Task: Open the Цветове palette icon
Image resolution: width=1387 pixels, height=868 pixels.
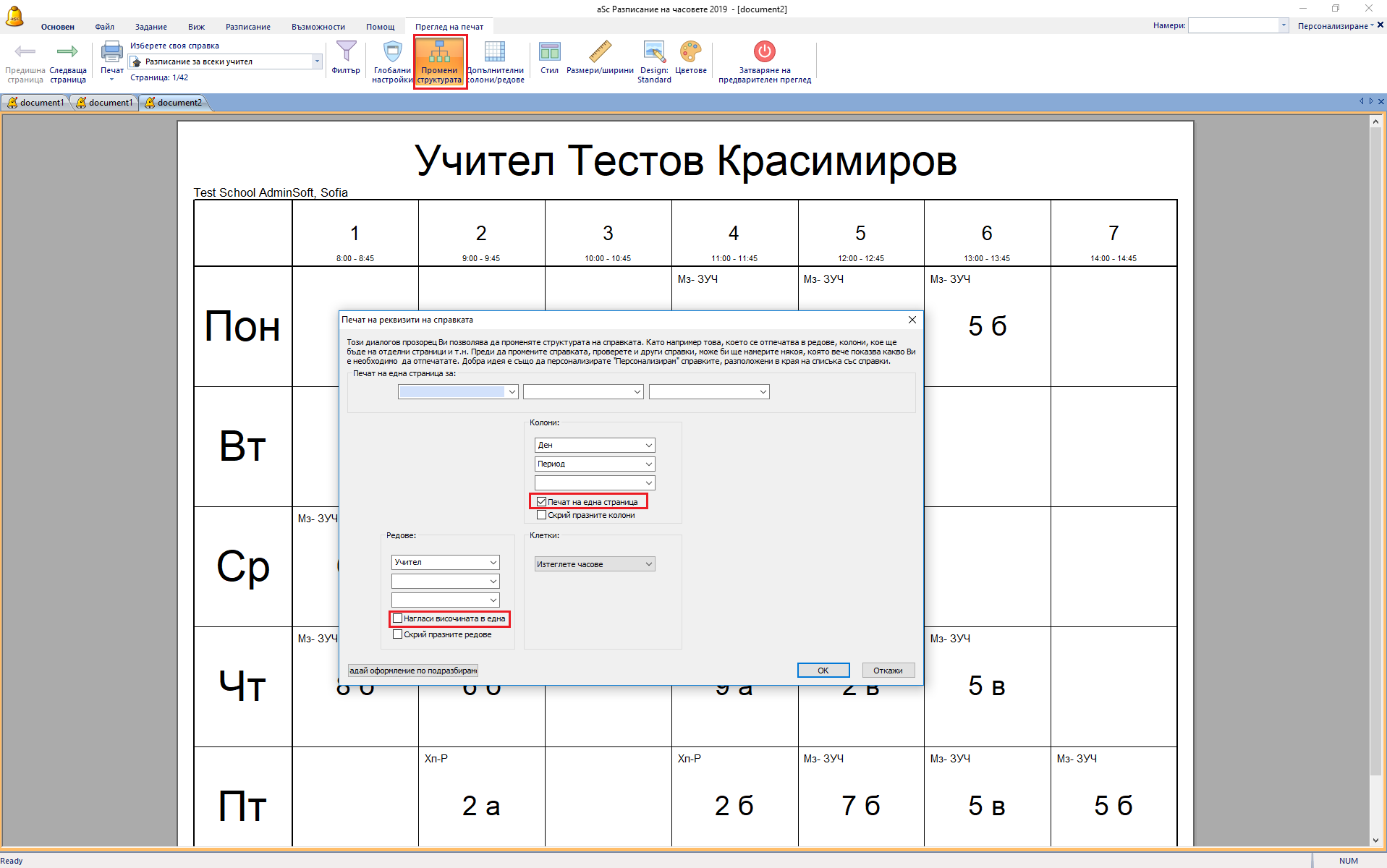Action: coord(690,53)
